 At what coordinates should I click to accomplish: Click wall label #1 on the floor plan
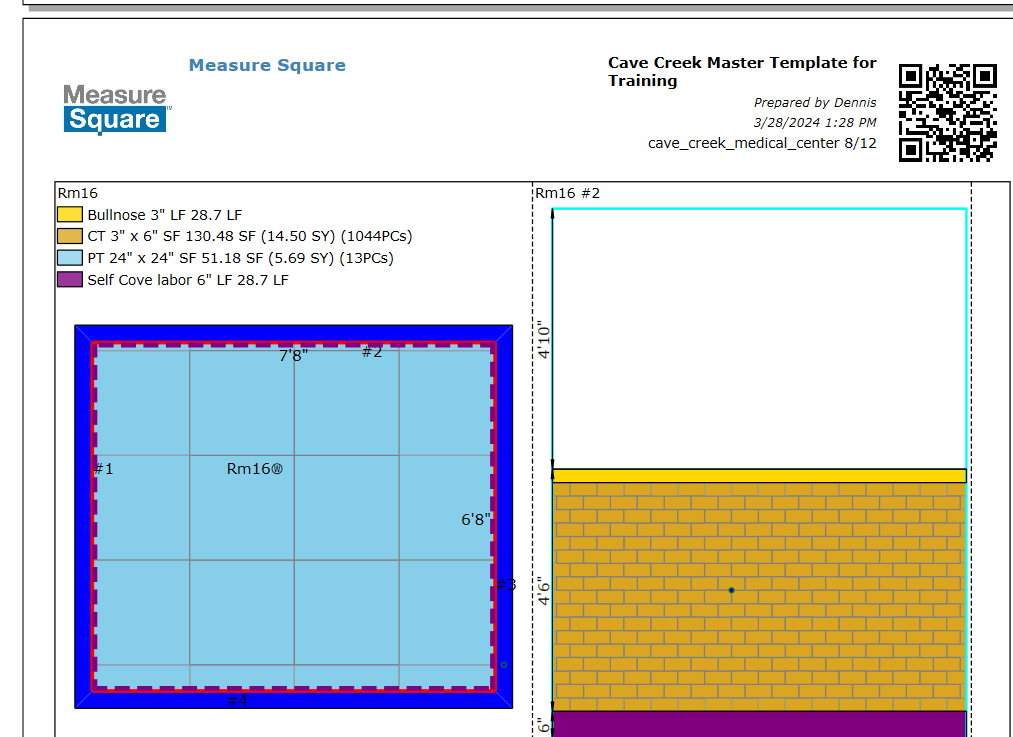104,469
